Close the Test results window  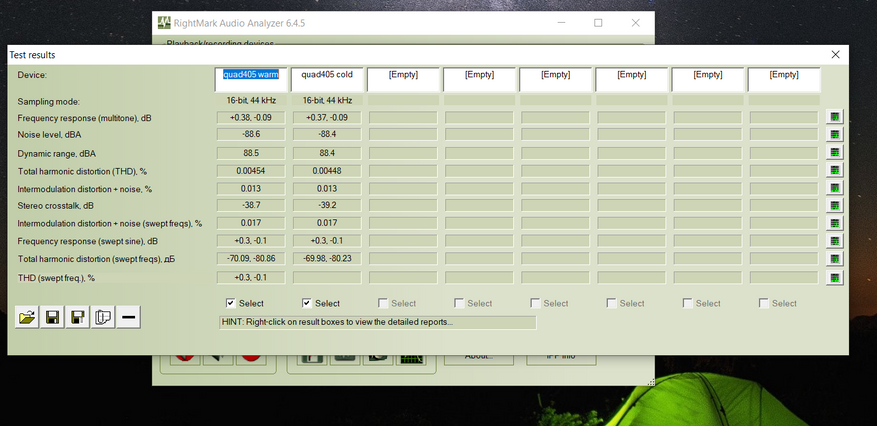tap(835, 54)
